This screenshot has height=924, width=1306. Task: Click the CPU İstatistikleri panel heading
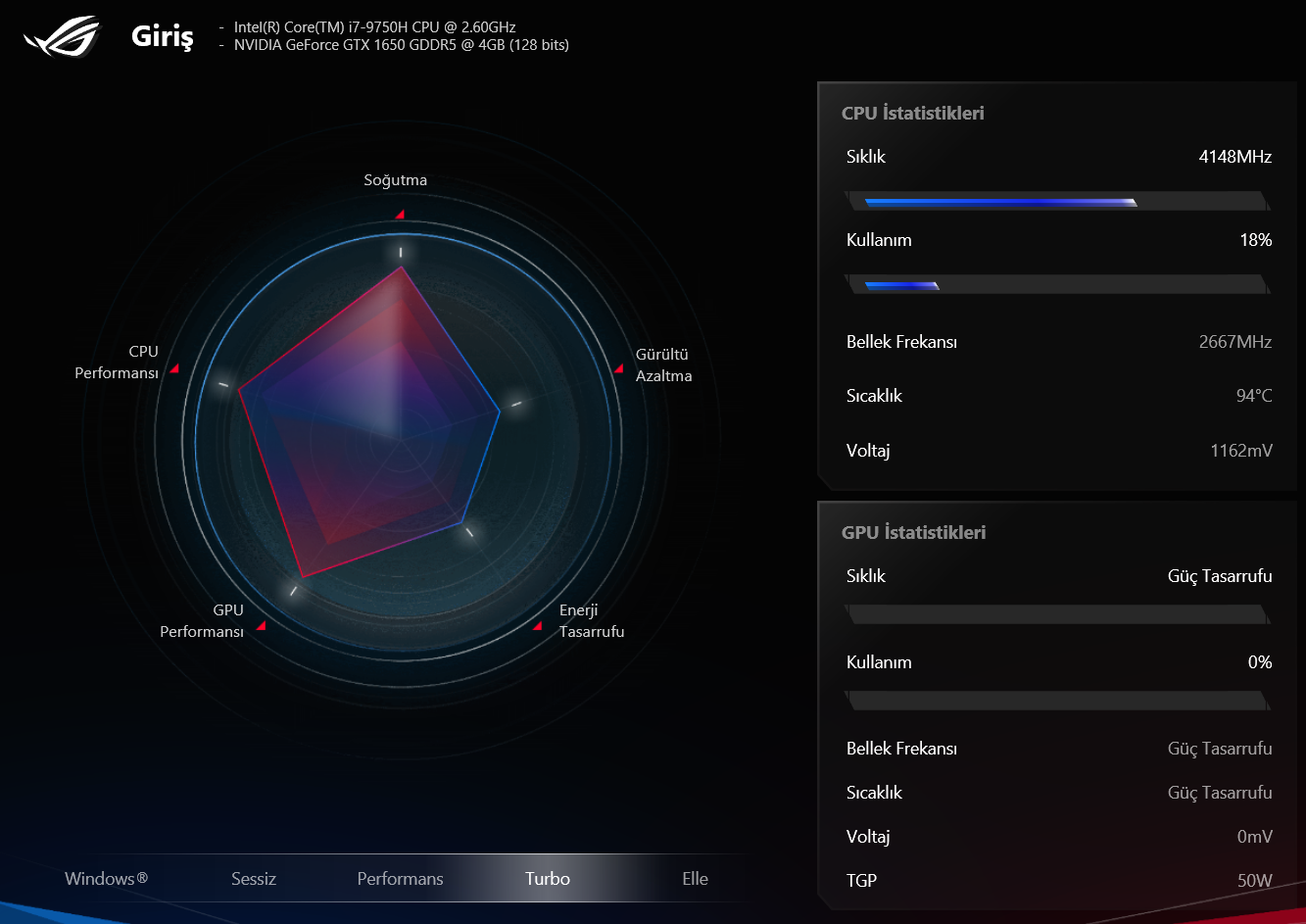[x=913, y=113]
